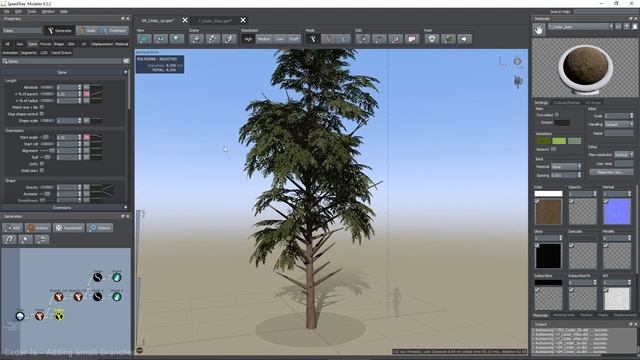Set resolution to Medium

264,39
